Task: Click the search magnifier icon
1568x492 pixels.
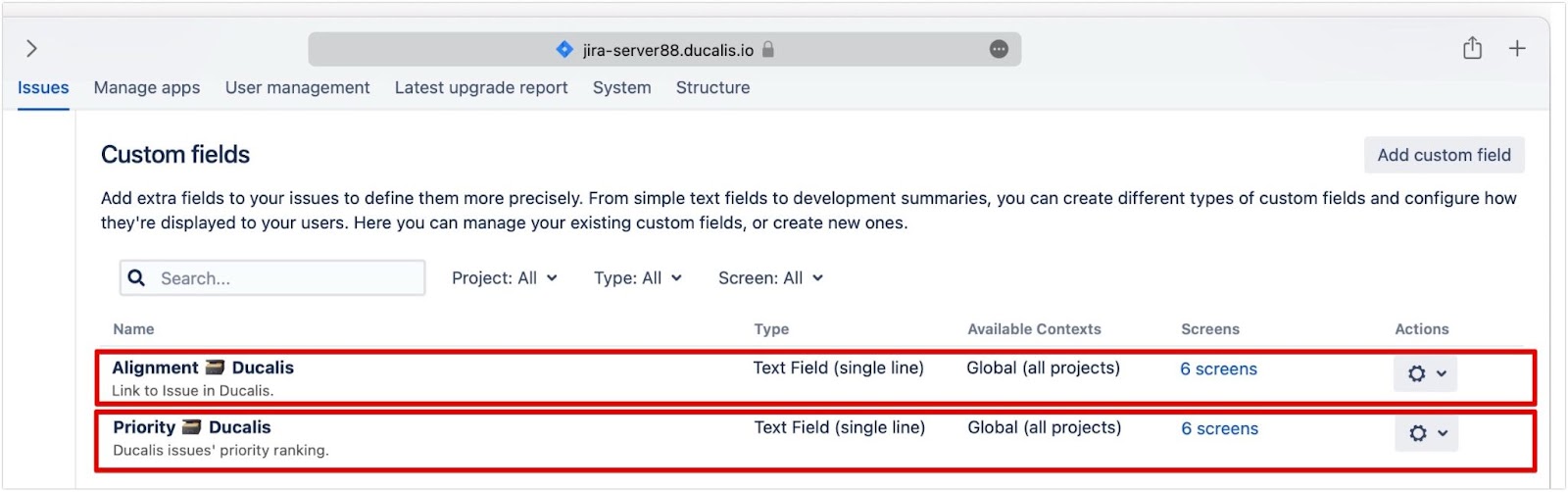Action: click(x=137, y=278)
